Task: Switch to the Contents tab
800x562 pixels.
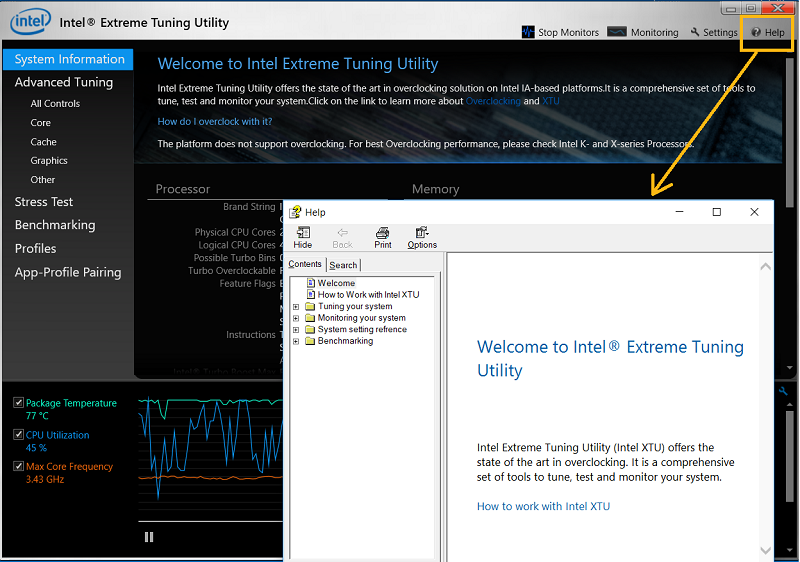Action: click(305, 264)
